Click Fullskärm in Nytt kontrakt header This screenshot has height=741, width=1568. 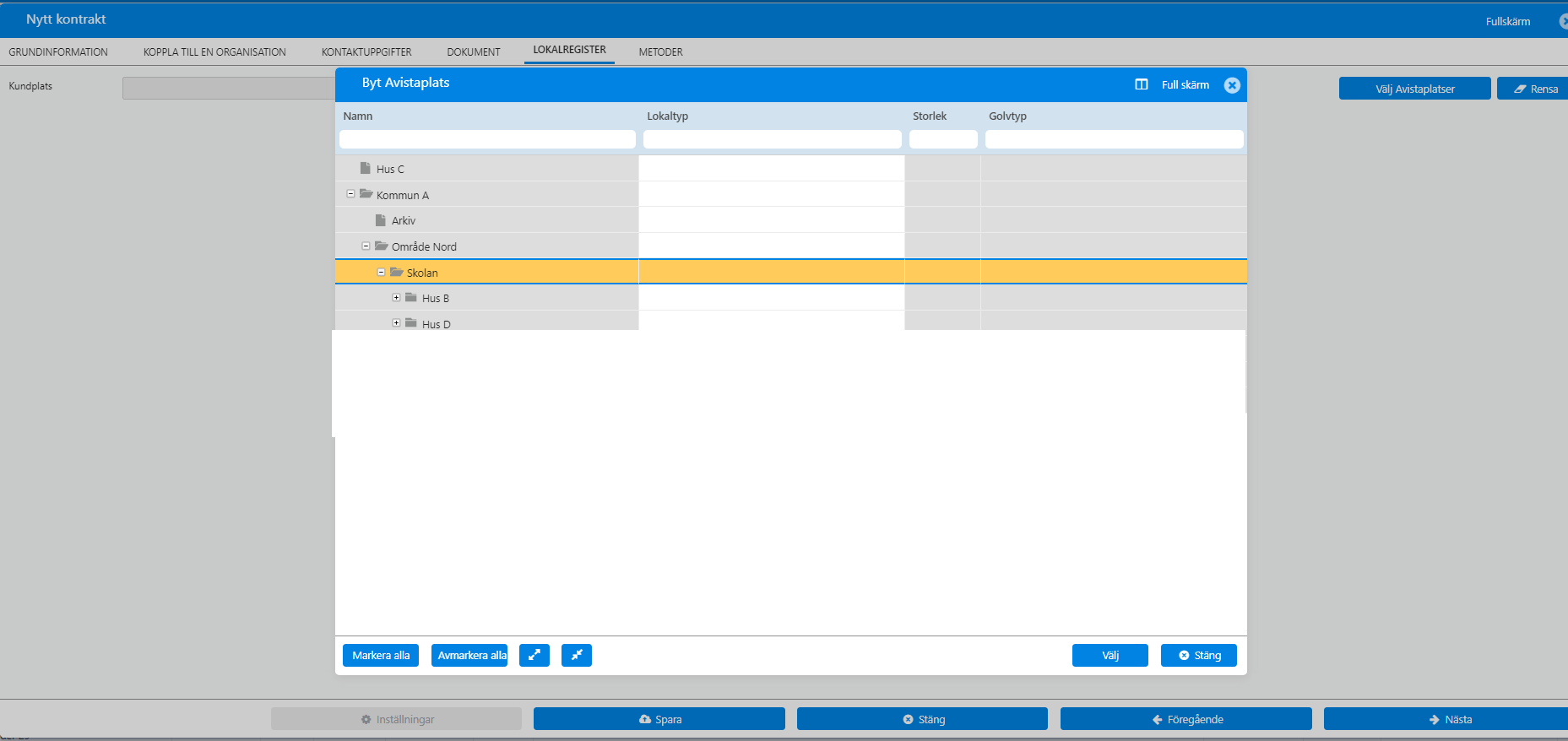tap(1508, 21)
